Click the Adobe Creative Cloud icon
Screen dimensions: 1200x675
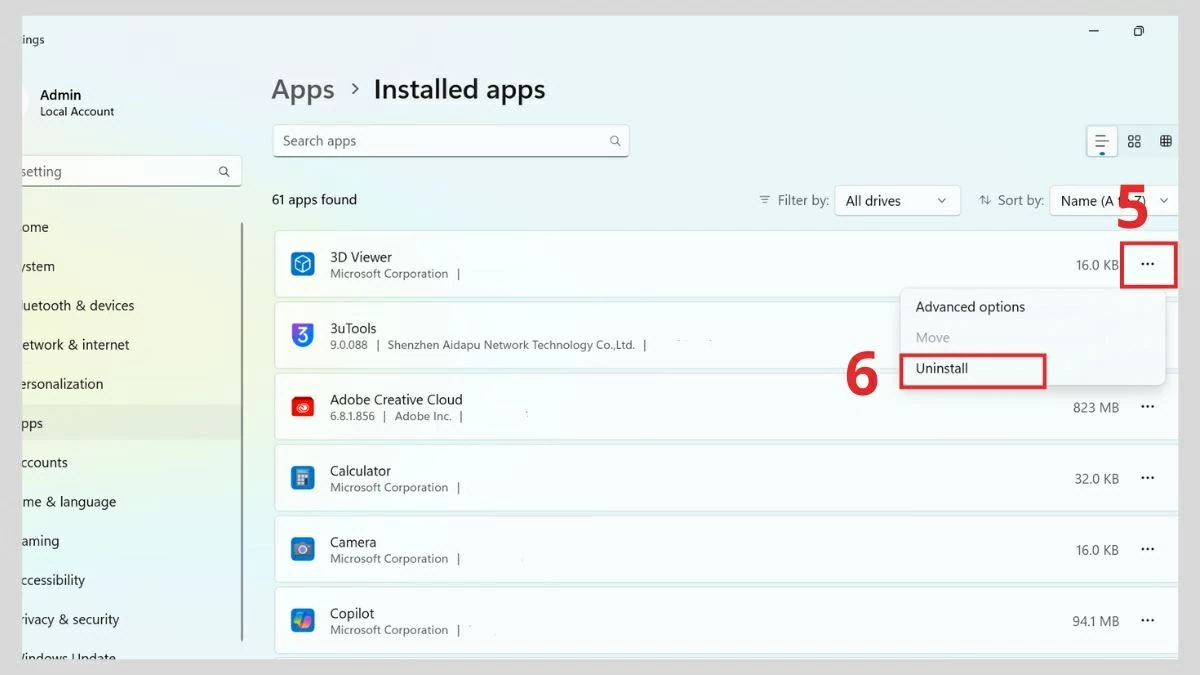(303, 406)
